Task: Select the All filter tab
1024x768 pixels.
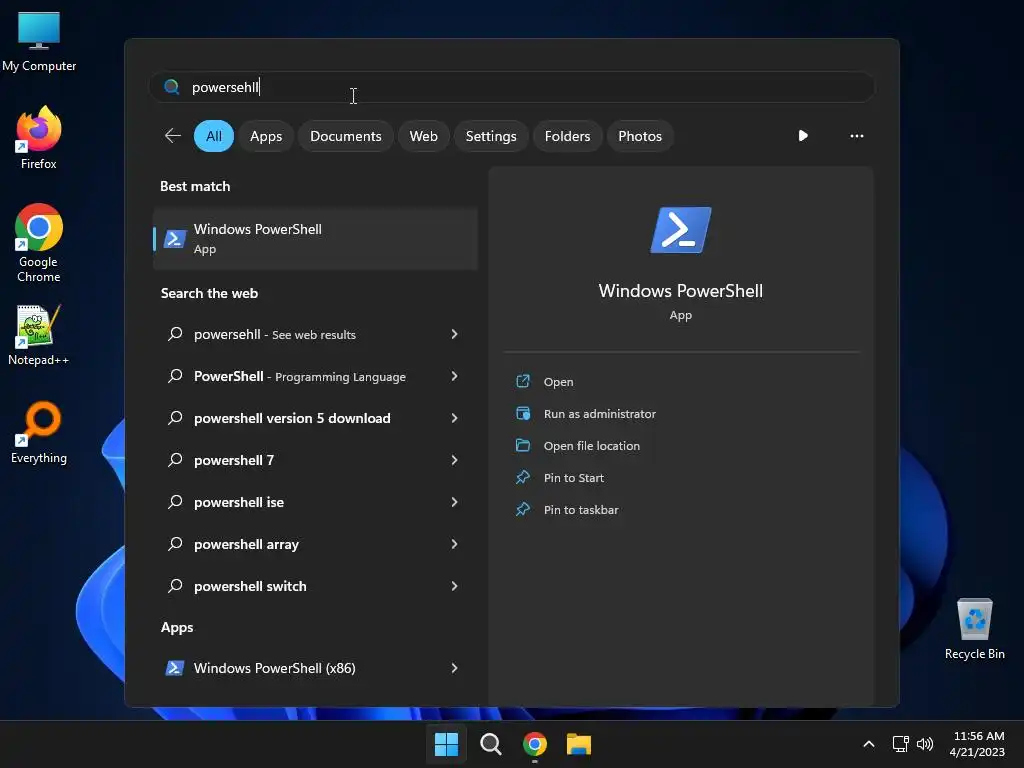Action: [214, 136]
